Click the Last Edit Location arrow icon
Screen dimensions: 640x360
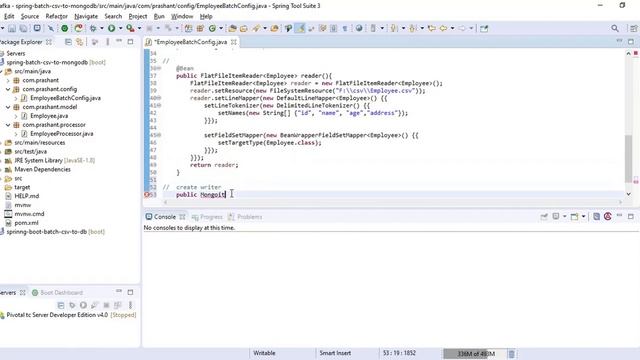click(432, 29)
